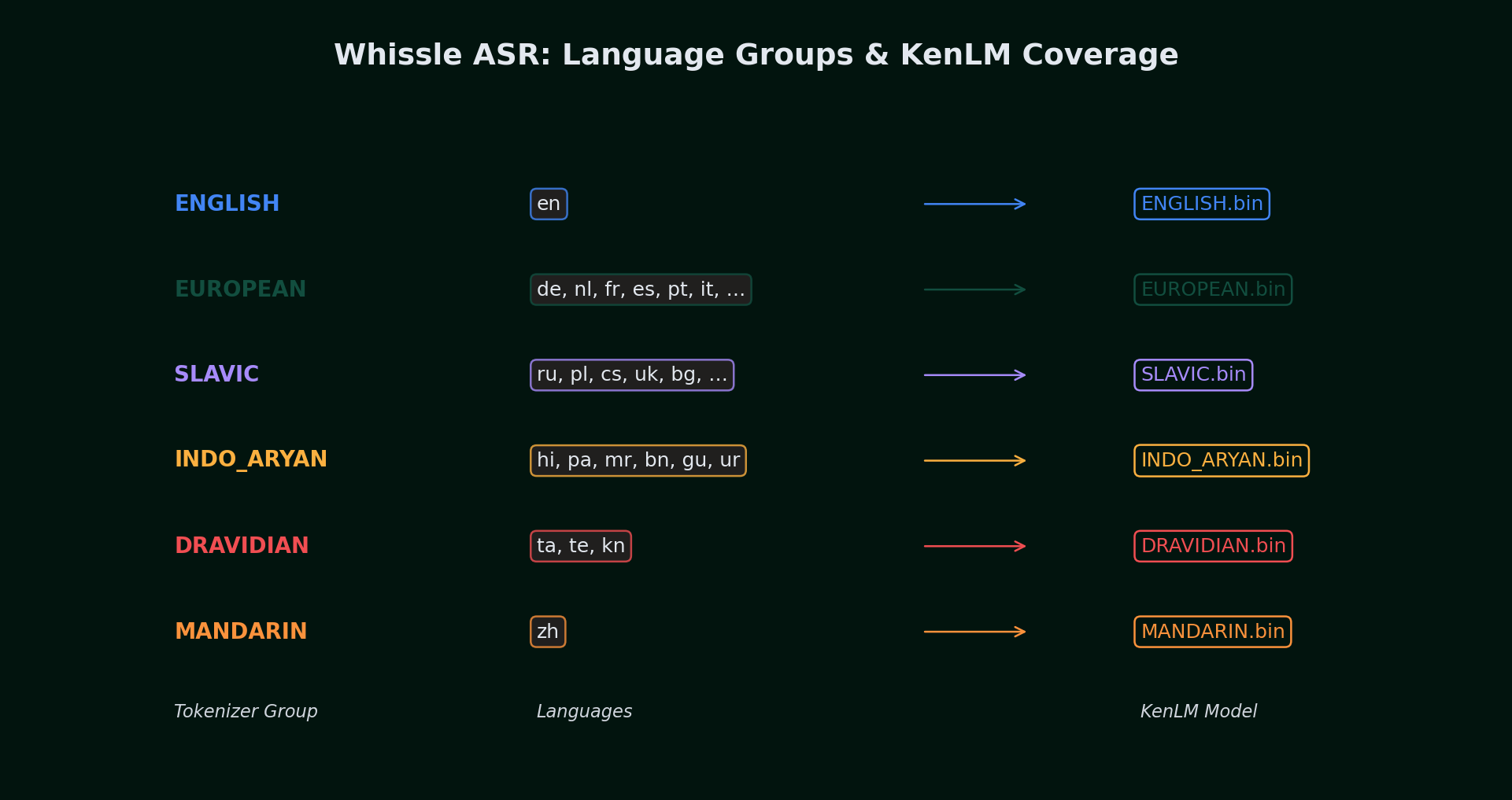The width and height of the screenshot is (1512, 800).
Task: Click the red arrow in DRAVIDIAN row
Action: (974, 546)
